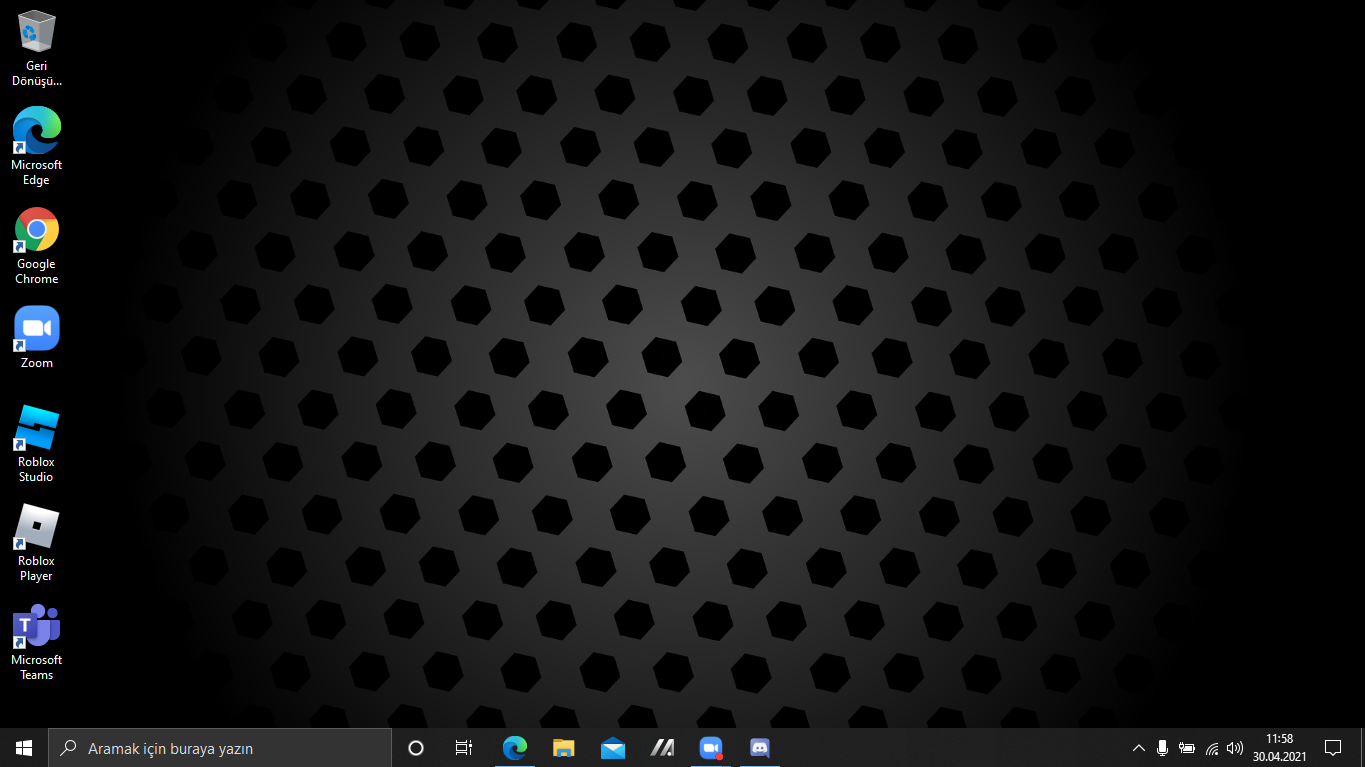Select the Microsoft Edge desktop shortcut
Image resolution: width=1365 pixels, height=767 pixels.
[37, 146]
